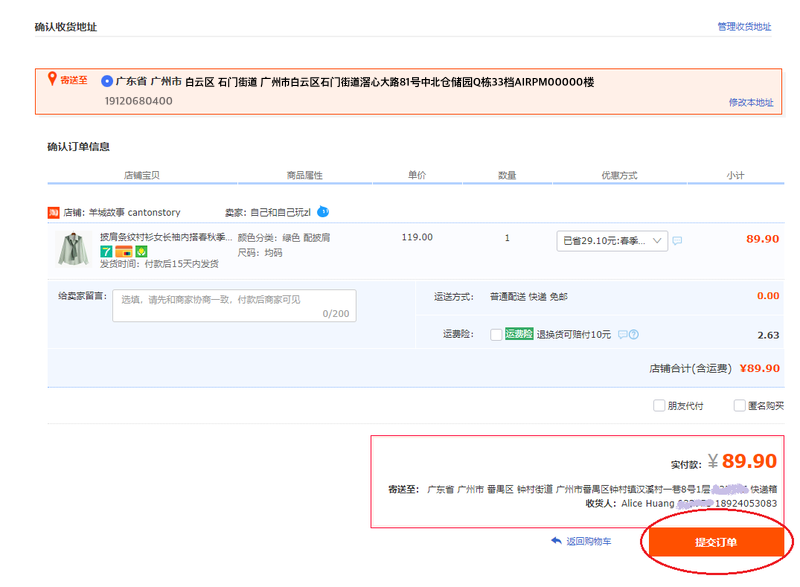Click the 给卖家留言 message input field
This screenshot has height=587, width=800.
click(x=234, y=305)
